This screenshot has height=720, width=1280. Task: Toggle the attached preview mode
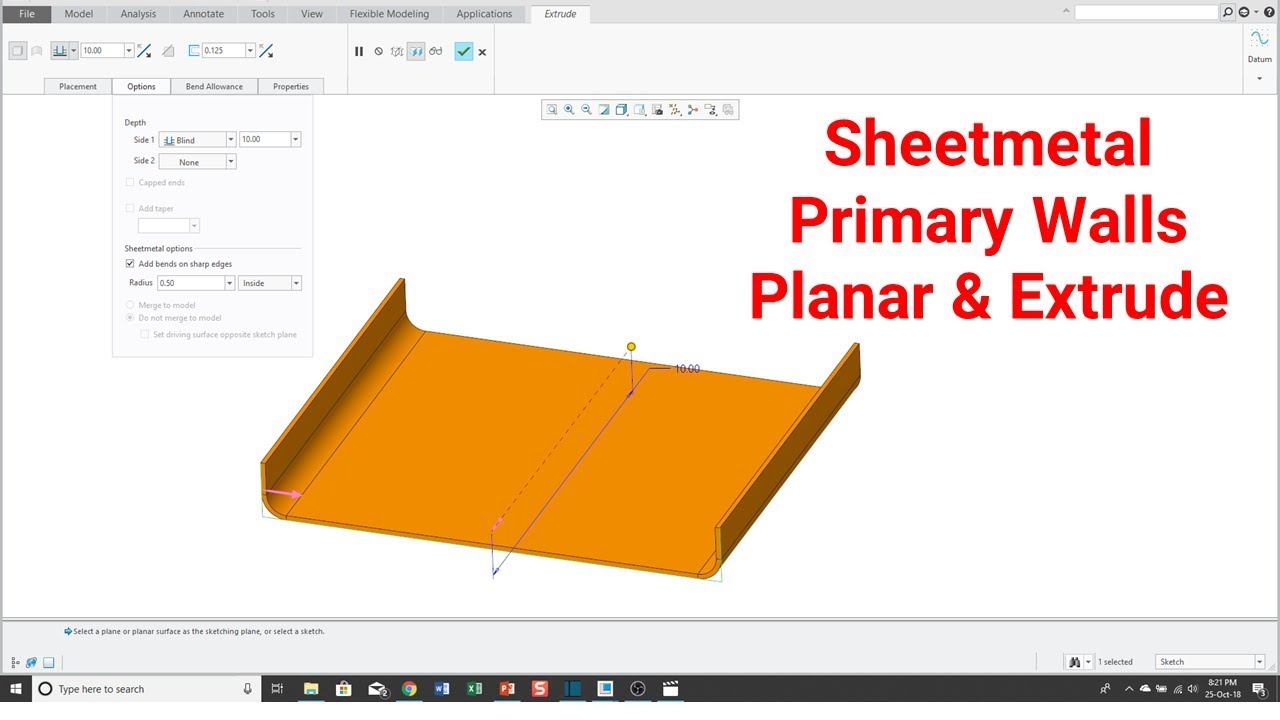pos(416,51)
